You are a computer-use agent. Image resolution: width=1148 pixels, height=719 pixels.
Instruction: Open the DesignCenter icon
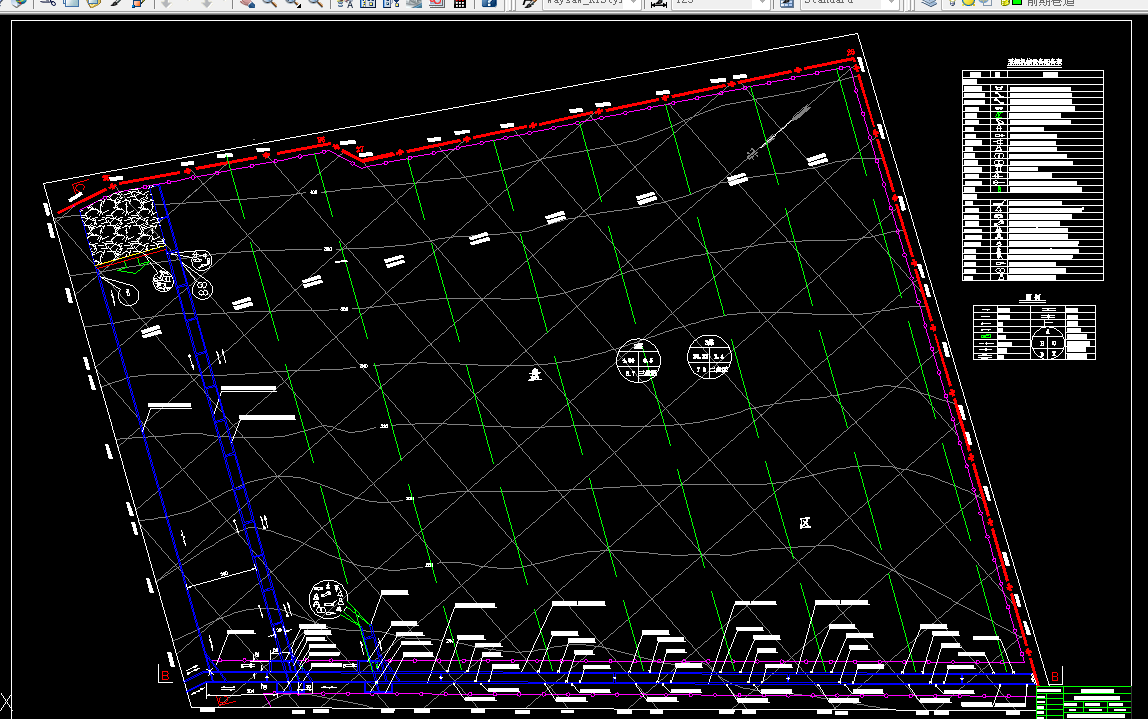(x=368, y=3)
